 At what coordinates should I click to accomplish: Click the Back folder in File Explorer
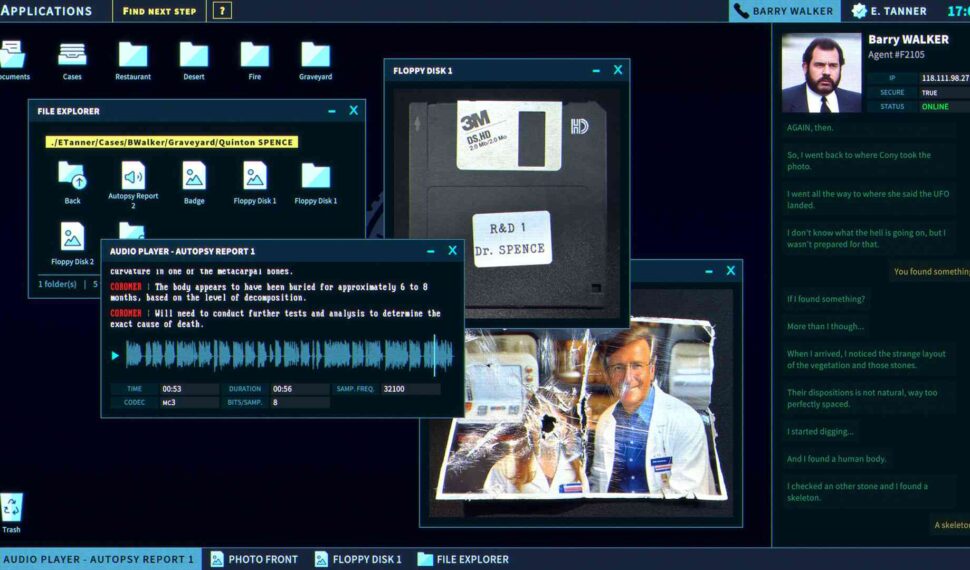tap(72, 177)
